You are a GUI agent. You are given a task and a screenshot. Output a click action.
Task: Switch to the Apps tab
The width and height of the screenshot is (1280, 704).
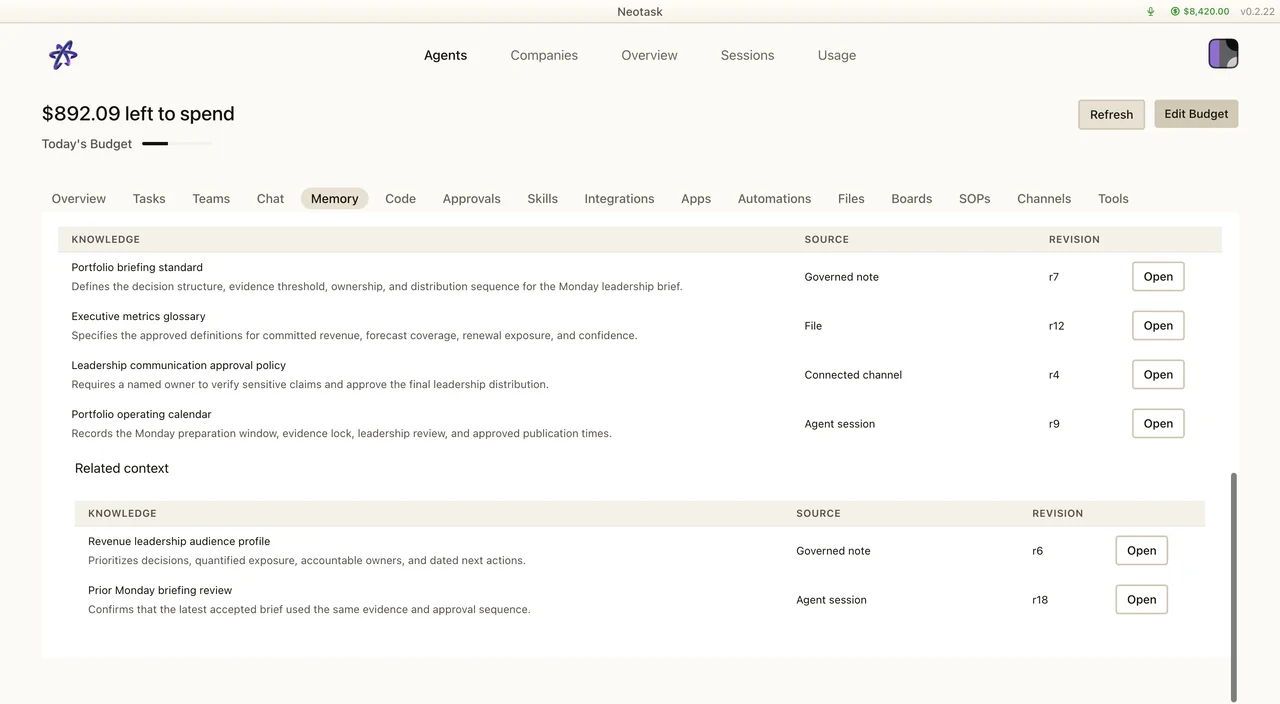tap(696, 198)
